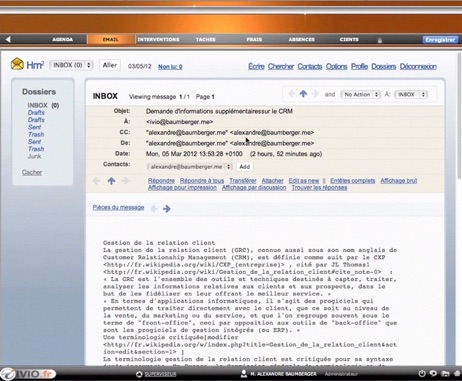The image size is (462, 381).
Task: Click the back arrow in the top navigation bar
Action: point(8,39)
